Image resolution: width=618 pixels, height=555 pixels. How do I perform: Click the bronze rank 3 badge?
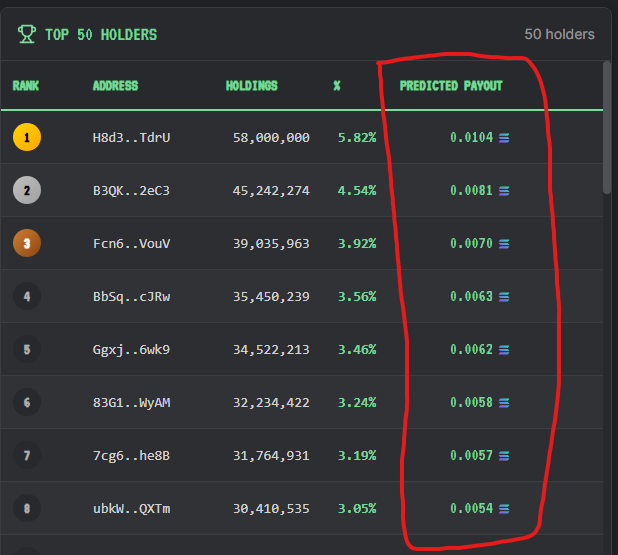coord(27,243)
